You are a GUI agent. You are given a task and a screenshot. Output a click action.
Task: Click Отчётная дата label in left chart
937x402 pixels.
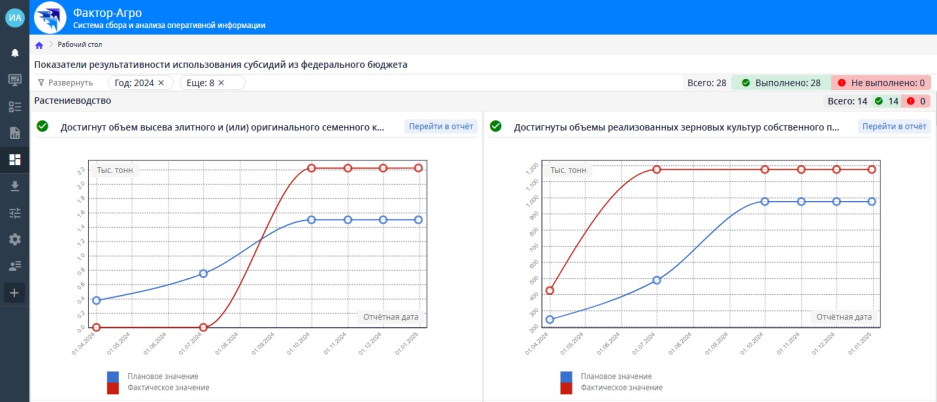391,317
